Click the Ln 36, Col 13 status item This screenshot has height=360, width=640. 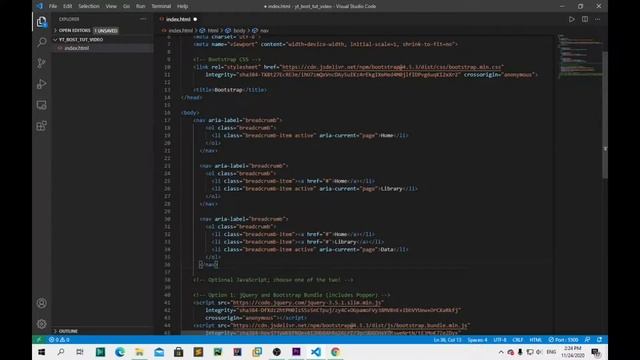click(x=447, y=340)
